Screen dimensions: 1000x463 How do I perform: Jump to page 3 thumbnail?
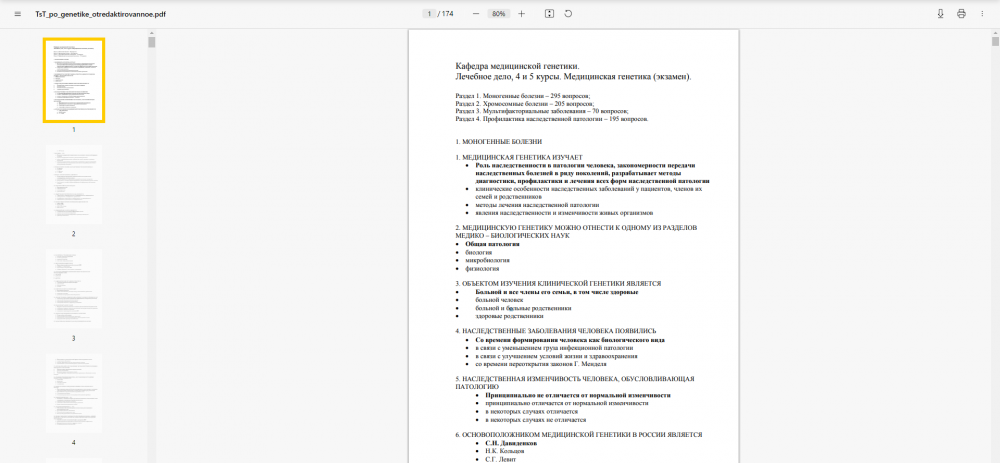tap(74, 289)
